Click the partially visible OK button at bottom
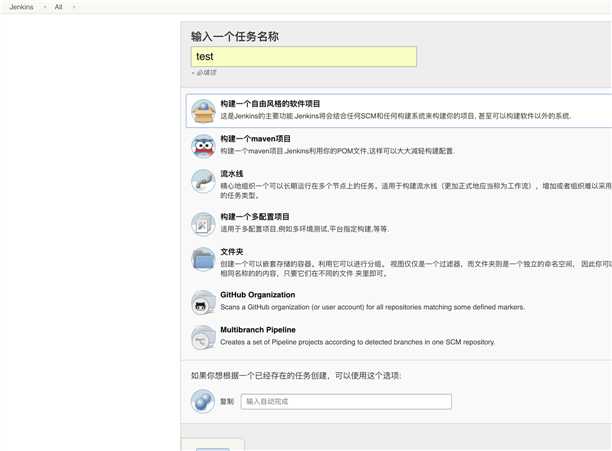Viewport: 612px width, 451px height. (x=213, y=449)
